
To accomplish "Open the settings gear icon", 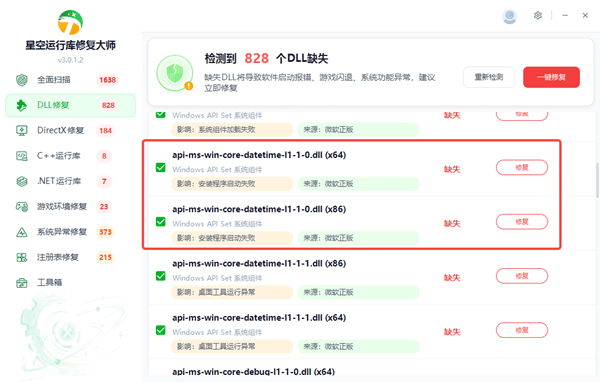I will tap(538, 15).
